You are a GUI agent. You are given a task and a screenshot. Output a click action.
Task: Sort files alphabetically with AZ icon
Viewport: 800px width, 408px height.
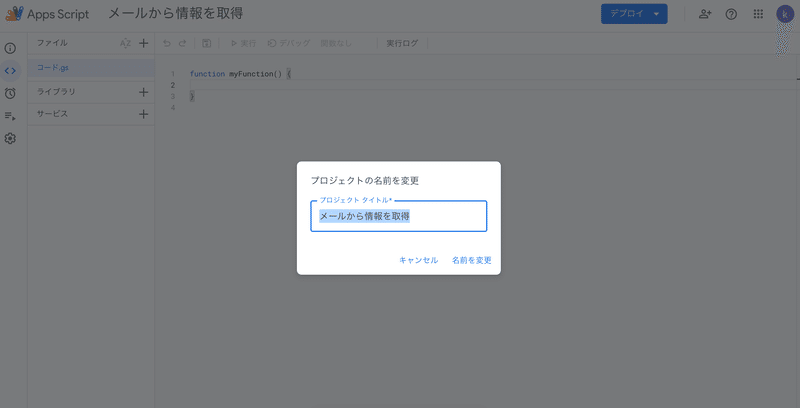pyautogui.click(x=126, y=43)
